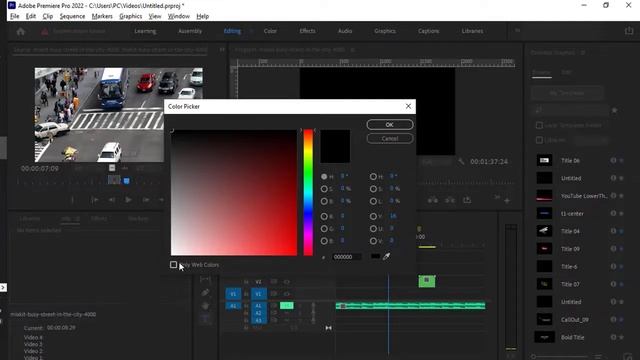Click the small black swatch beside eyedropper

375,256
